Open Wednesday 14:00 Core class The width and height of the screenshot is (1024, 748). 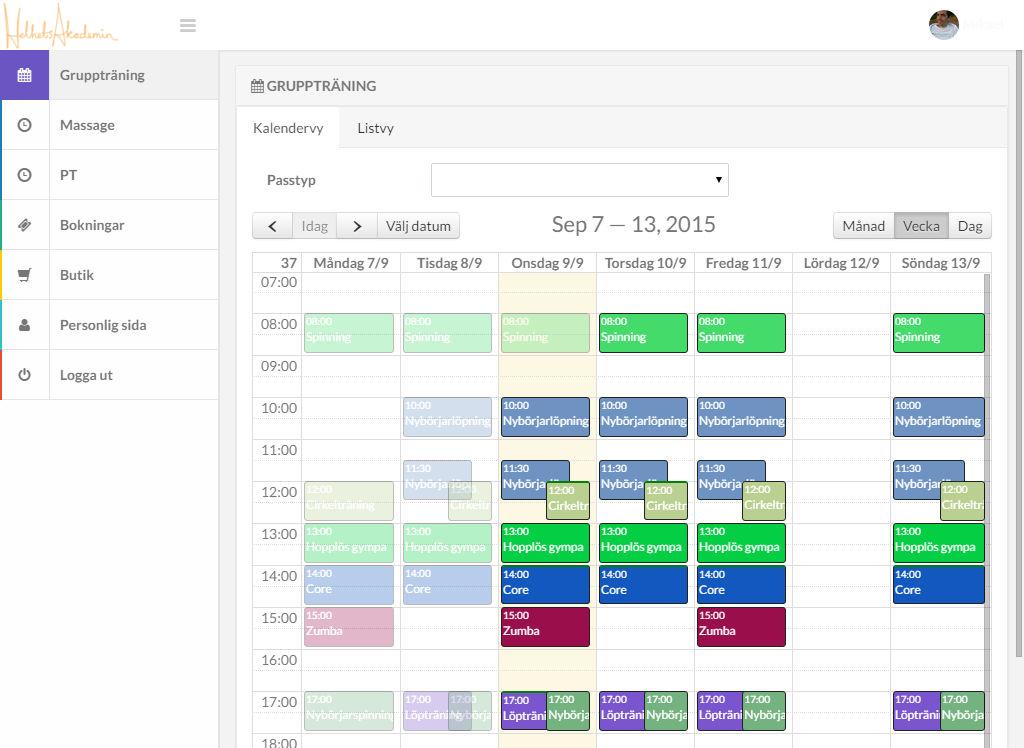pos(545,585)
